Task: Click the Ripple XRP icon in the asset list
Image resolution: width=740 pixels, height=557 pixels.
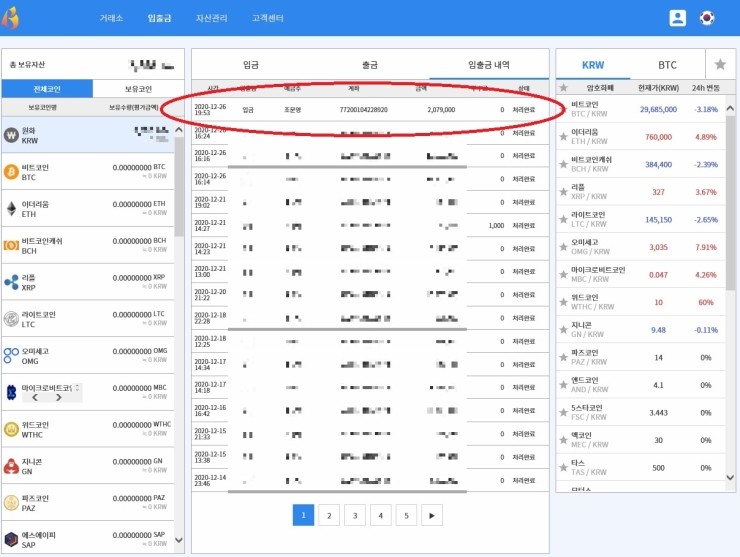Action: click(x=11, y=281)
